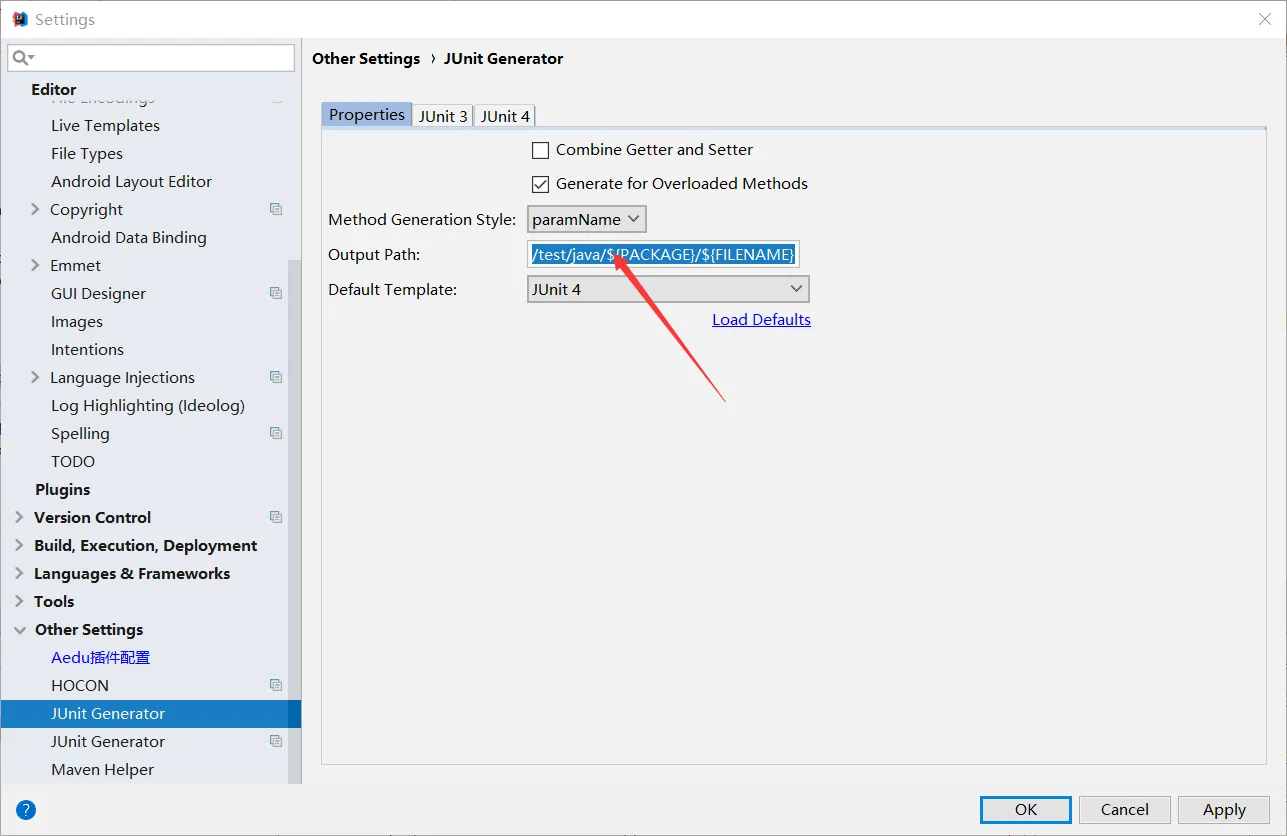Select Intentions settings item
This screenshot has height=836, width=1287.
[87, 349]
